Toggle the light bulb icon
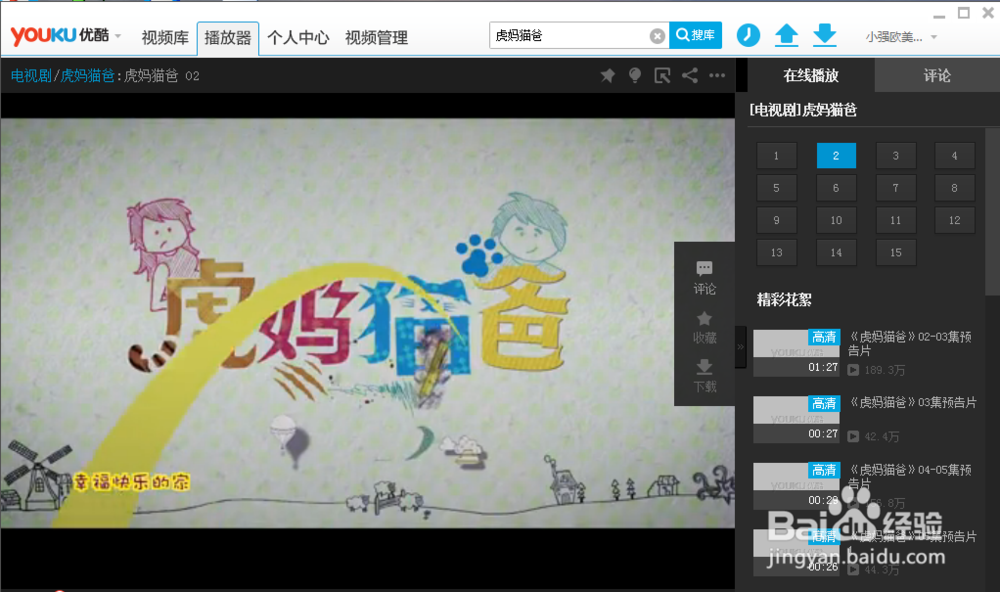The image size is (1000, 592). [x=635, y=76]
